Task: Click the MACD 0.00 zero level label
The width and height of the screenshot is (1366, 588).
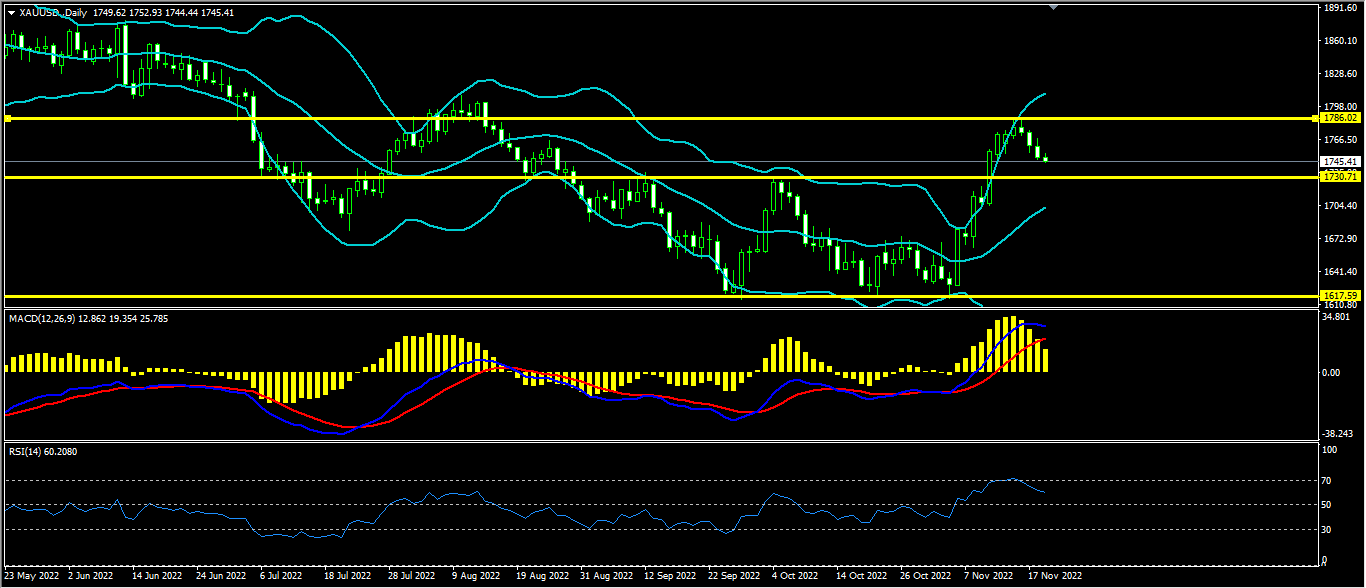Action: 1332,373
